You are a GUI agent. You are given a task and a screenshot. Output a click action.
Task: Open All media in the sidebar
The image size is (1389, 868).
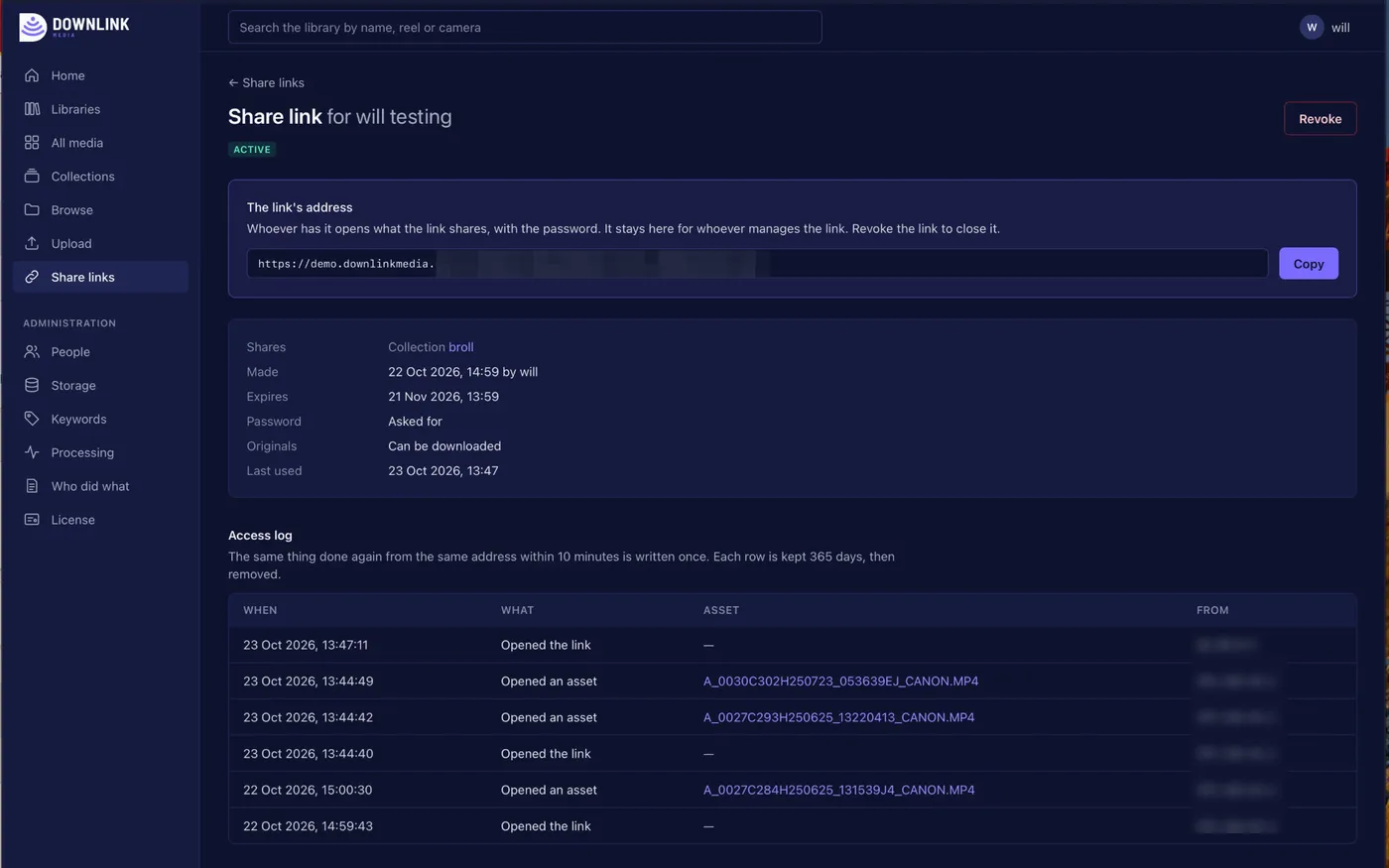[100, 143]
